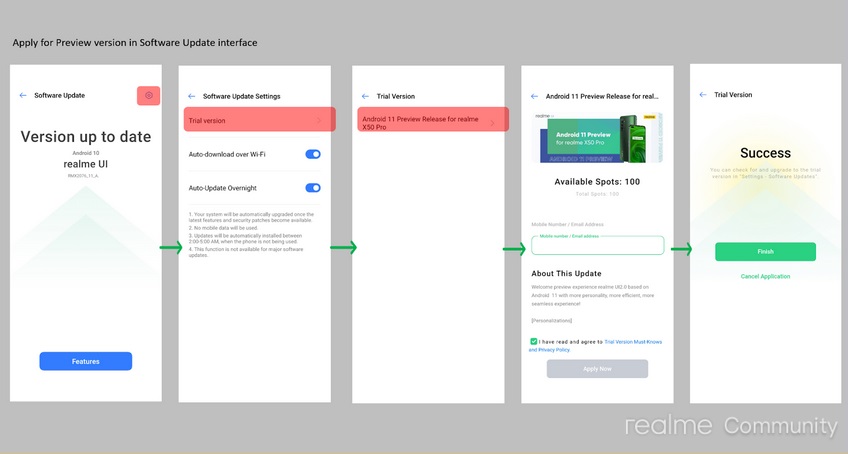
Task: Tap back arrow on the Success screen
Action: tap(703, 95)
